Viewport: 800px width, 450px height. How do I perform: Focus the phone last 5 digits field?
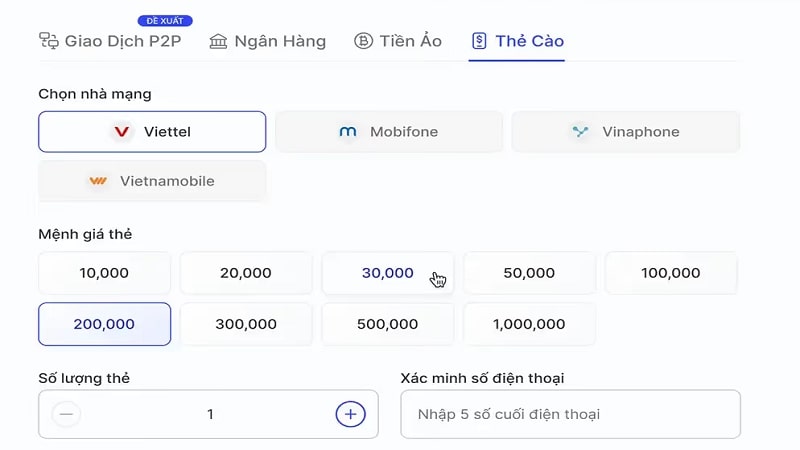click(570, 414)
